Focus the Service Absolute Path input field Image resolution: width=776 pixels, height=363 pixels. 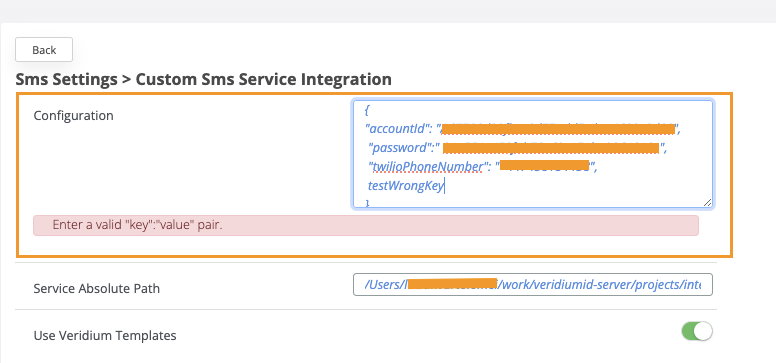click(x=533, y=285)
